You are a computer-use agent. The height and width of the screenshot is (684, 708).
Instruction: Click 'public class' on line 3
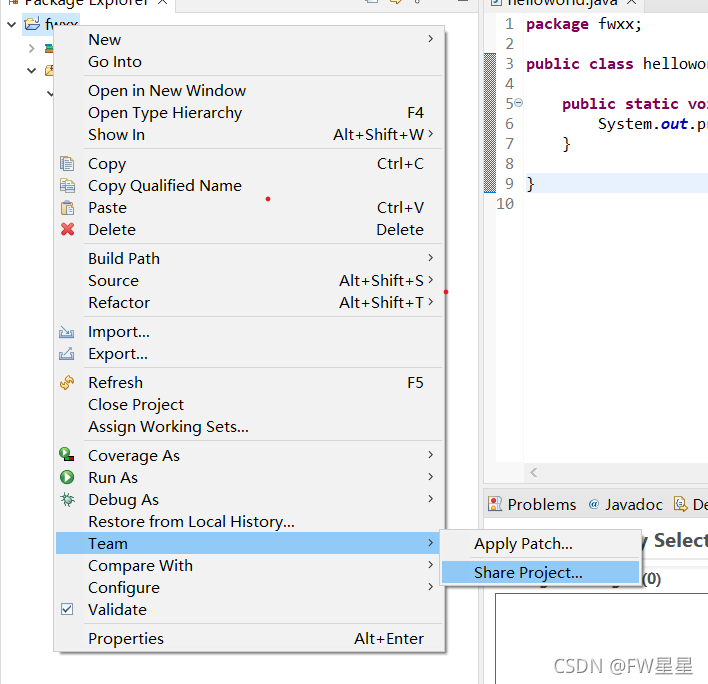[x=580, y=64]
